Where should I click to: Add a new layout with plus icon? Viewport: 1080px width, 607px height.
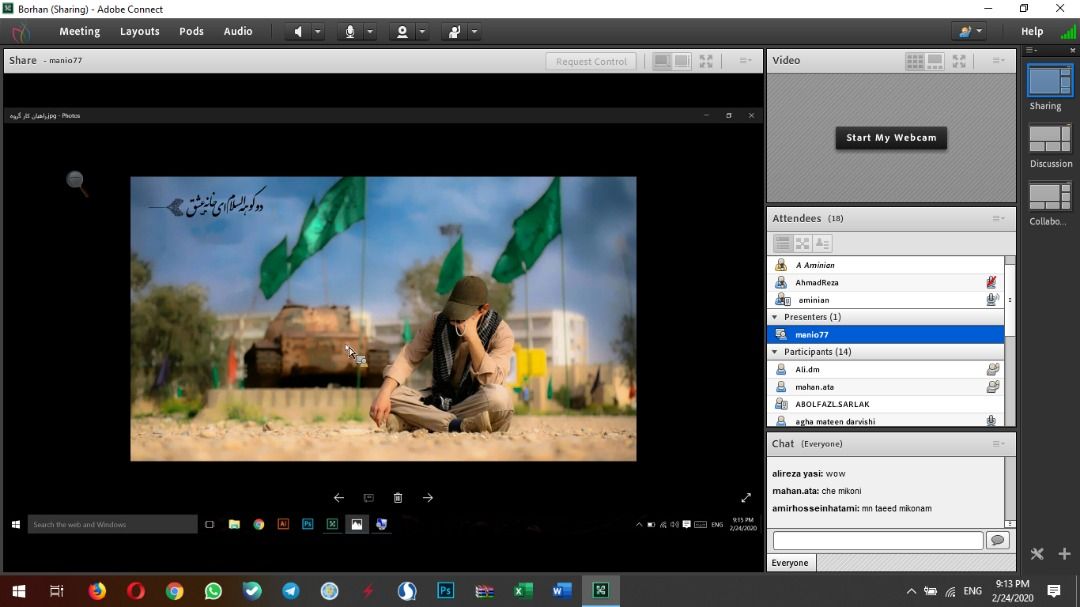pyautogui.click(x=1064, y=554)
